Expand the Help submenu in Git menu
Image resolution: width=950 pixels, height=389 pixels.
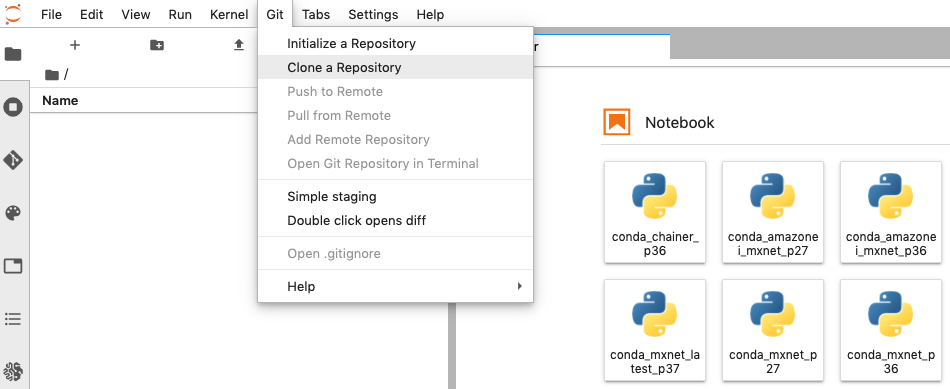396,286
